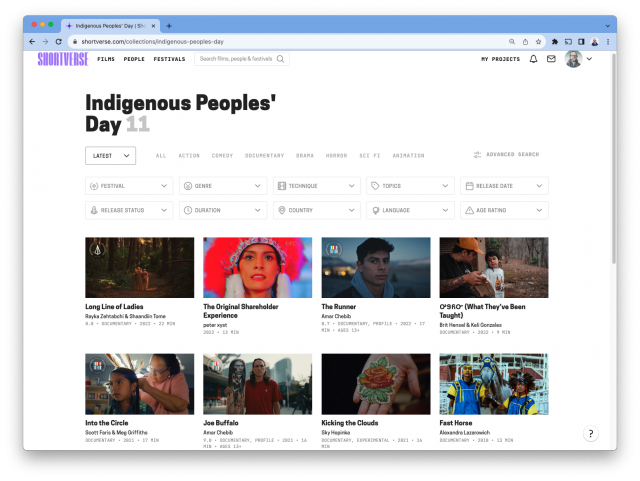640x481 pixels.
Task: Select the Horror category tab
Action: (x=336, y=156)
